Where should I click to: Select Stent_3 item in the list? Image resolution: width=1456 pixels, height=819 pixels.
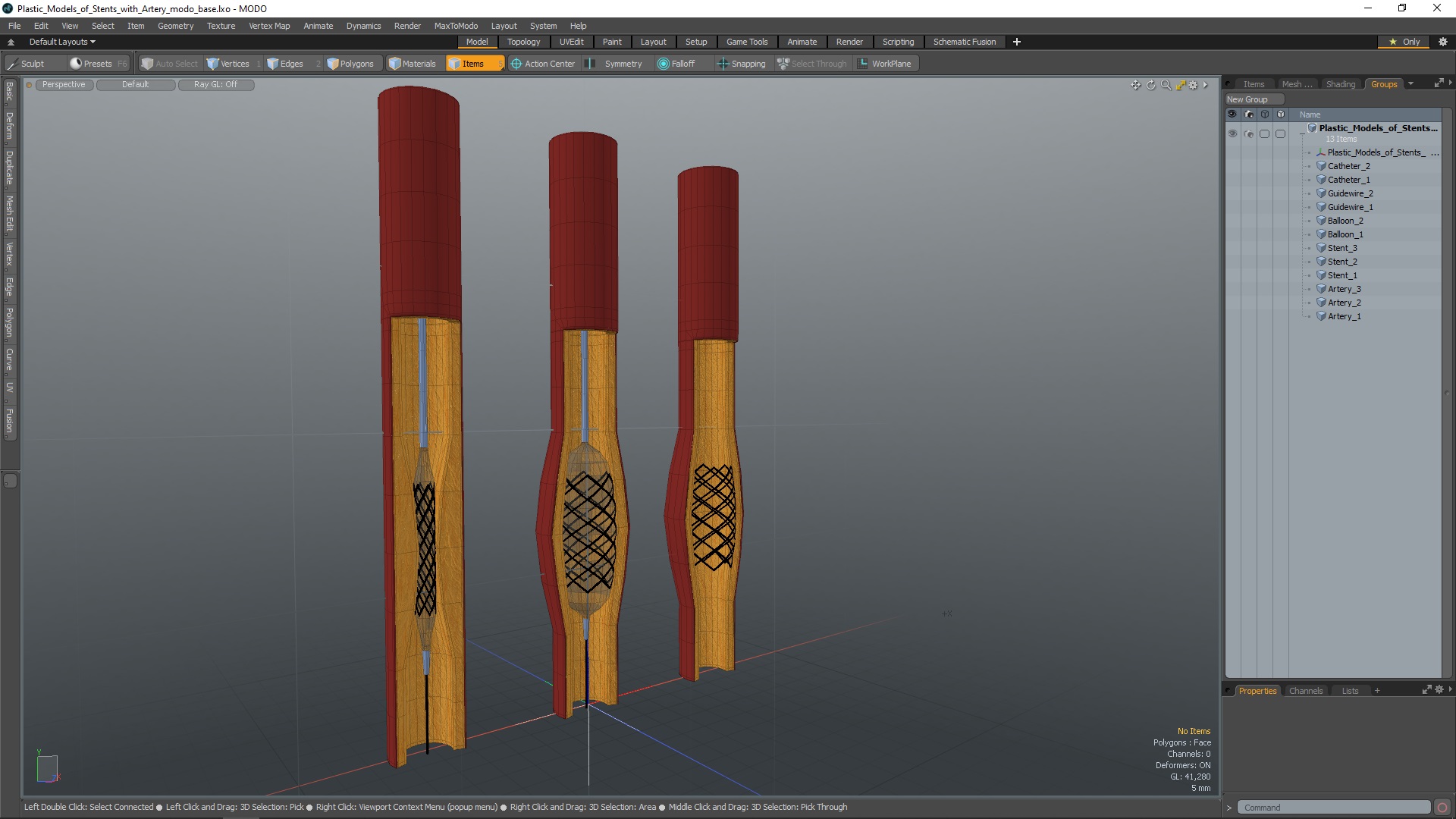(1341, 248)
